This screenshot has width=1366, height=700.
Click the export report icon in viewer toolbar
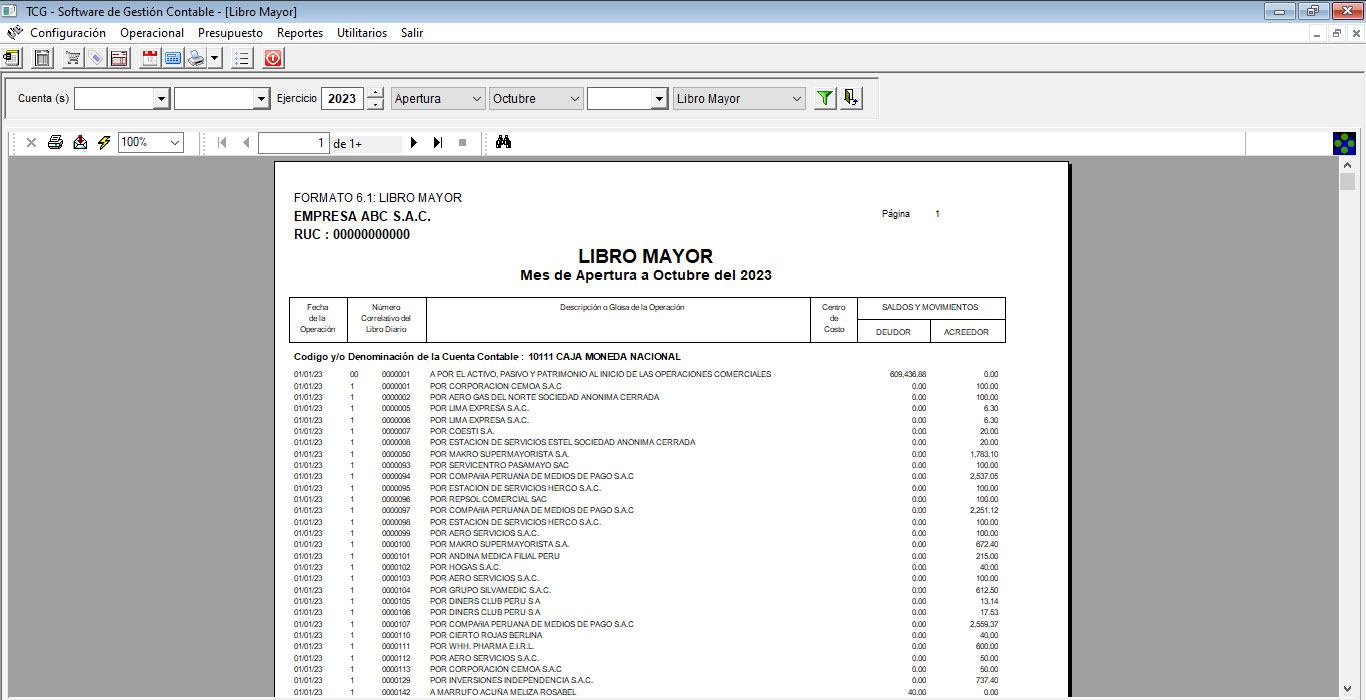pos(80,143)
